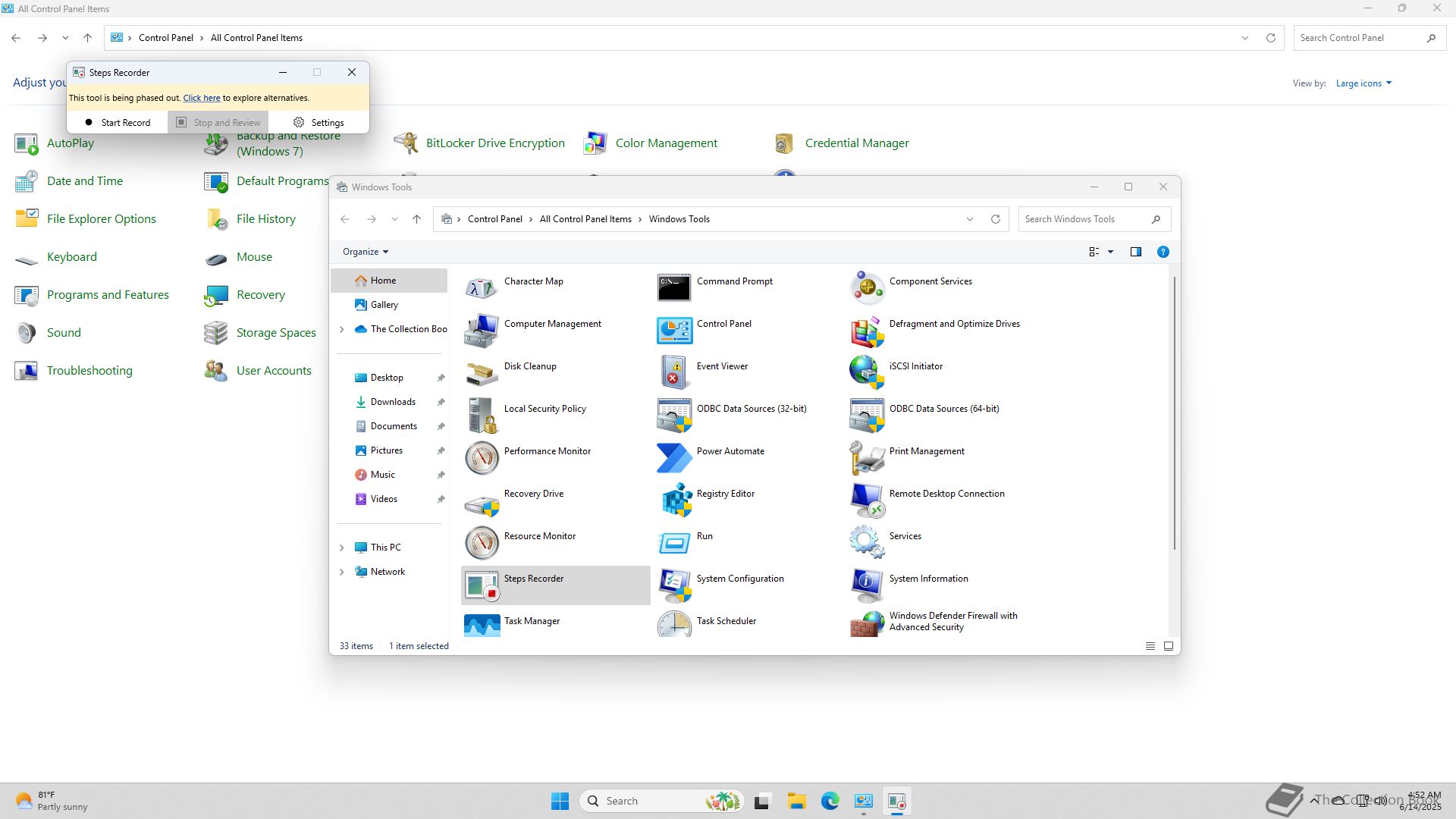Open the Defragment and Optimize Drives icon
The height and width of the screenshot is (819, 1456).
click(867, 331)
